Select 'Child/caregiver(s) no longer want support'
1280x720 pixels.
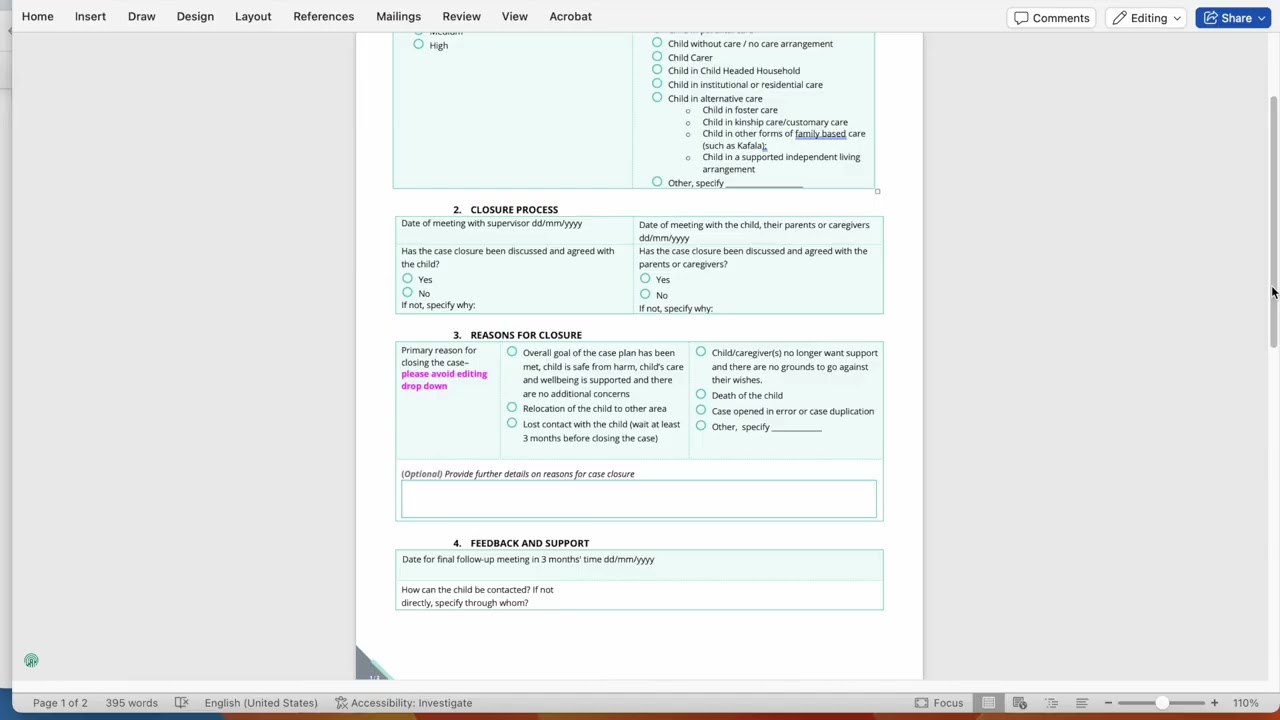(x=701, y=352)
